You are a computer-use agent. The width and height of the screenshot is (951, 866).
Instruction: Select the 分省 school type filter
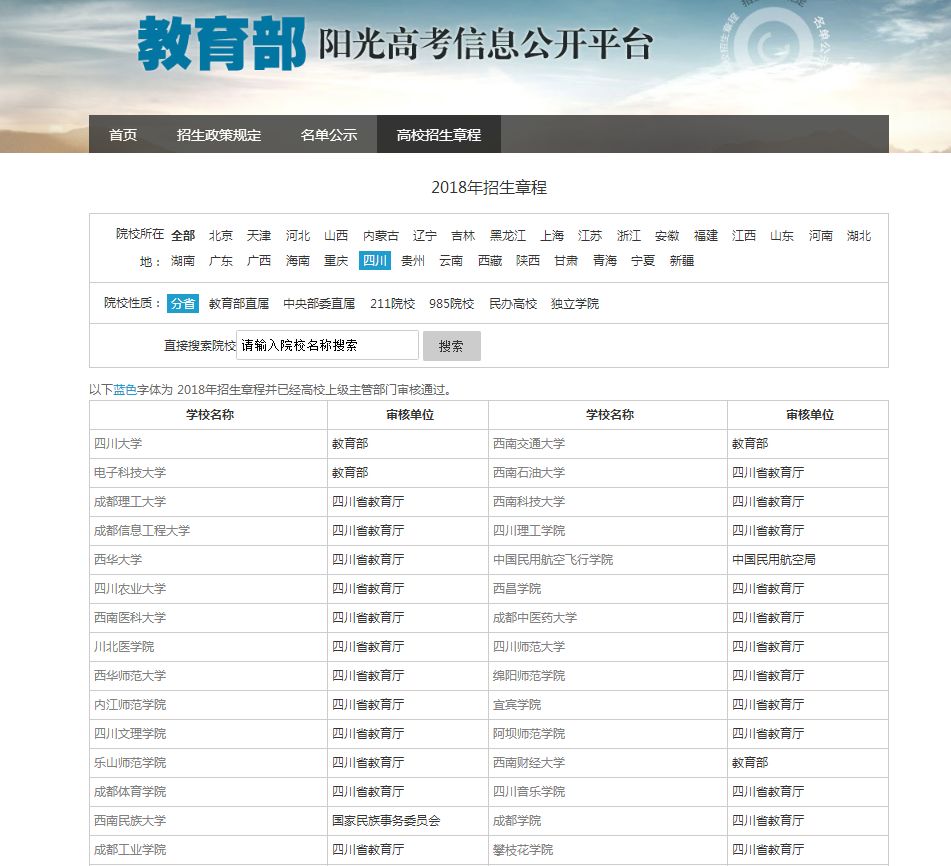pyautogui.click(x=183, y=303)
